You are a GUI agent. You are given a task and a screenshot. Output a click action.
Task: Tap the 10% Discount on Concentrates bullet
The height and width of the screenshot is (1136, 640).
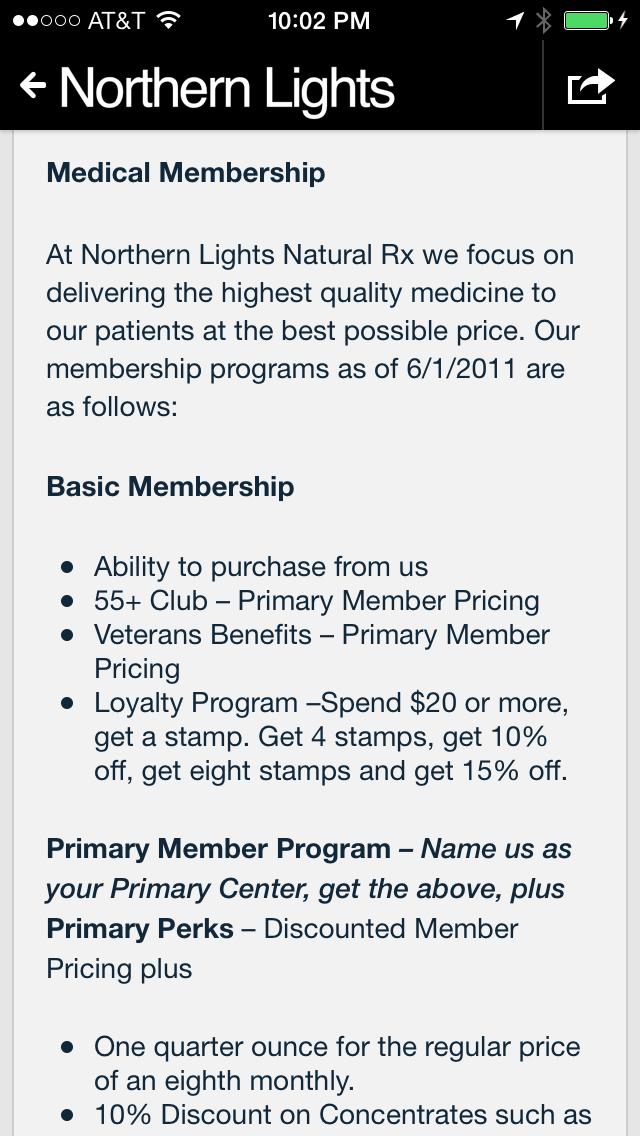pyautogui.click(x=342, y=1114)
